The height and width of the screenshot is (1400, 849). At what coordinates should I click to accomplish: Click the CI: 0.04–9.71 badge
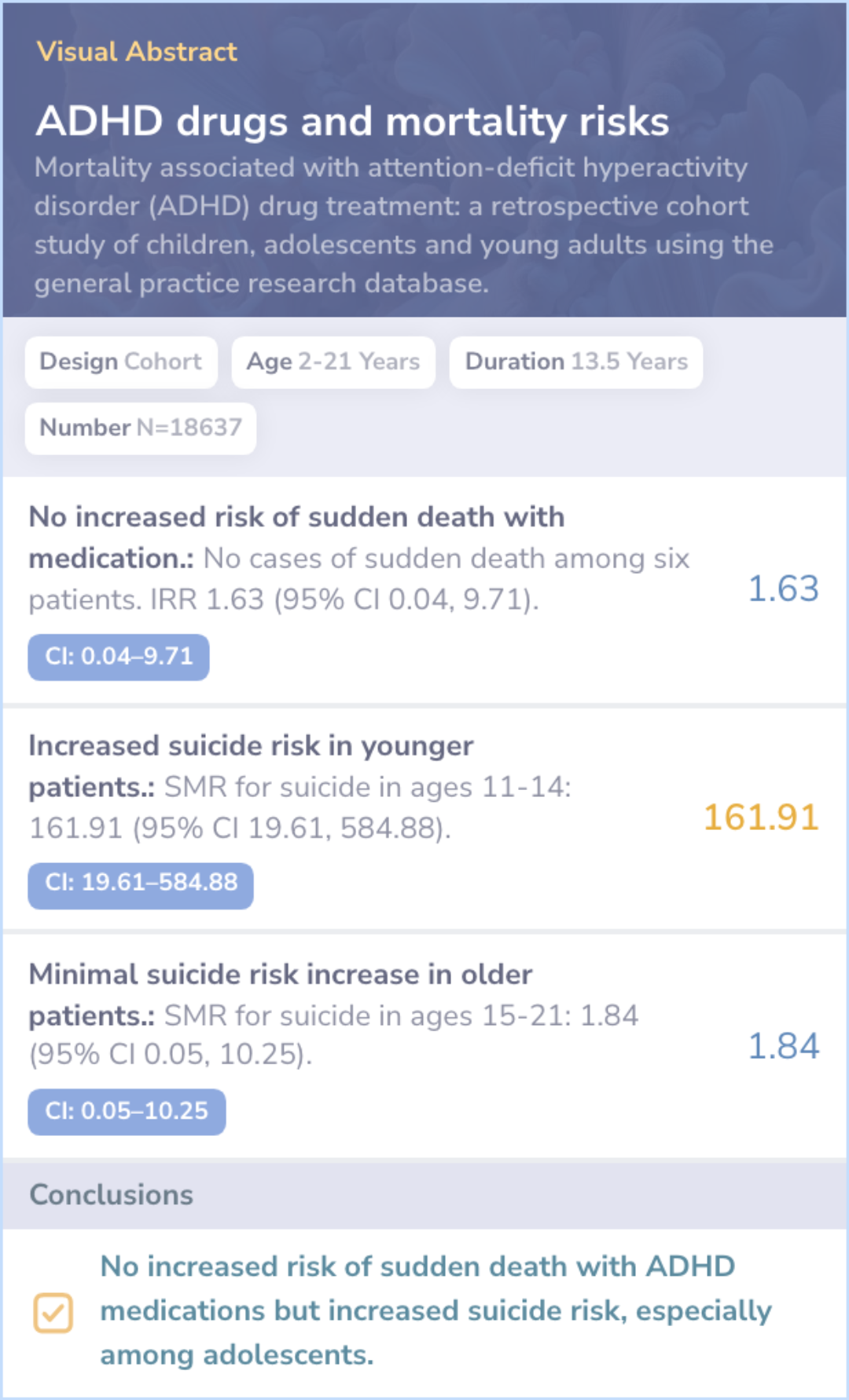pos(119,656)
